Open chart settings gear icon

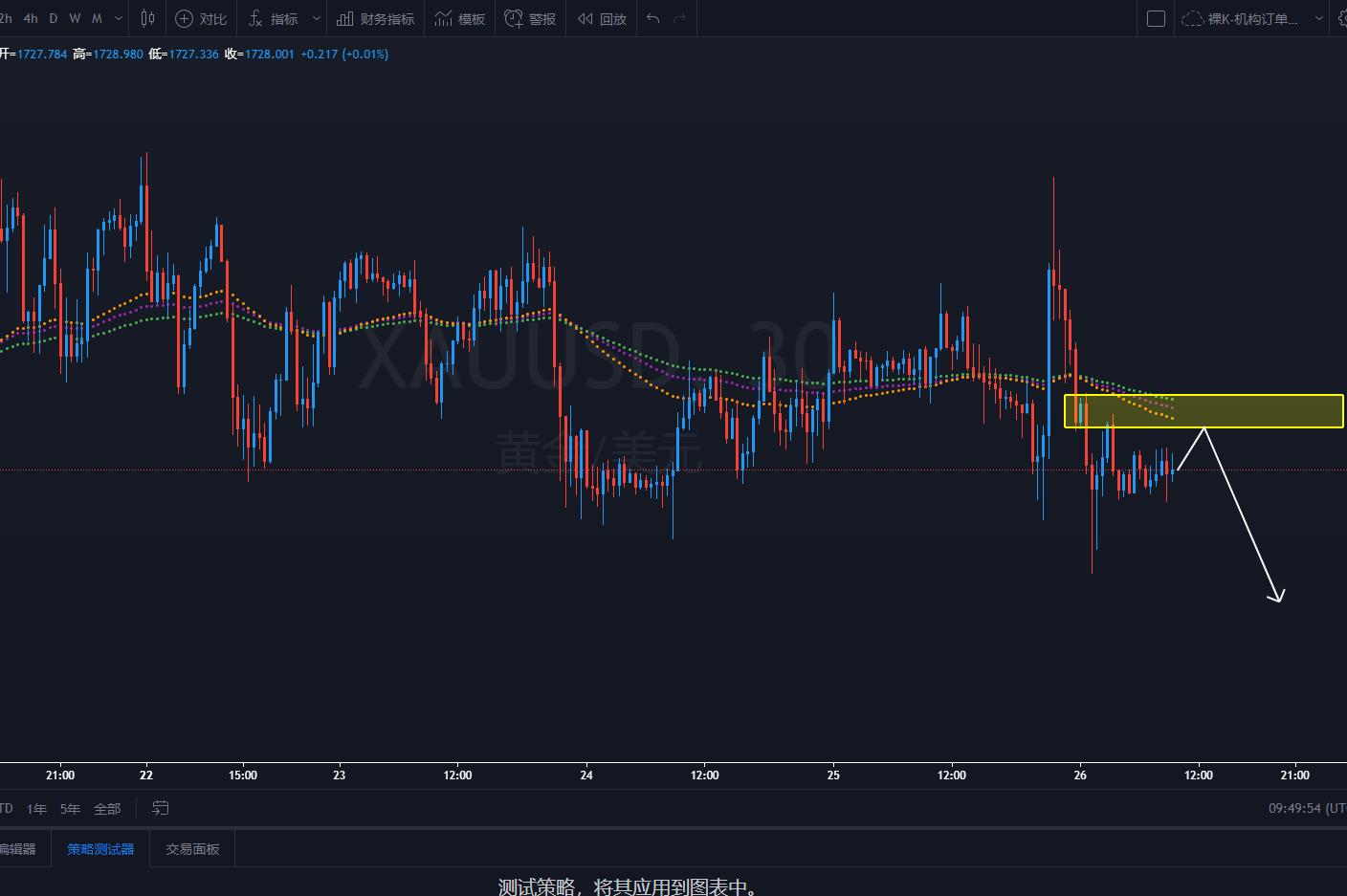click(x=1342, y=18)
